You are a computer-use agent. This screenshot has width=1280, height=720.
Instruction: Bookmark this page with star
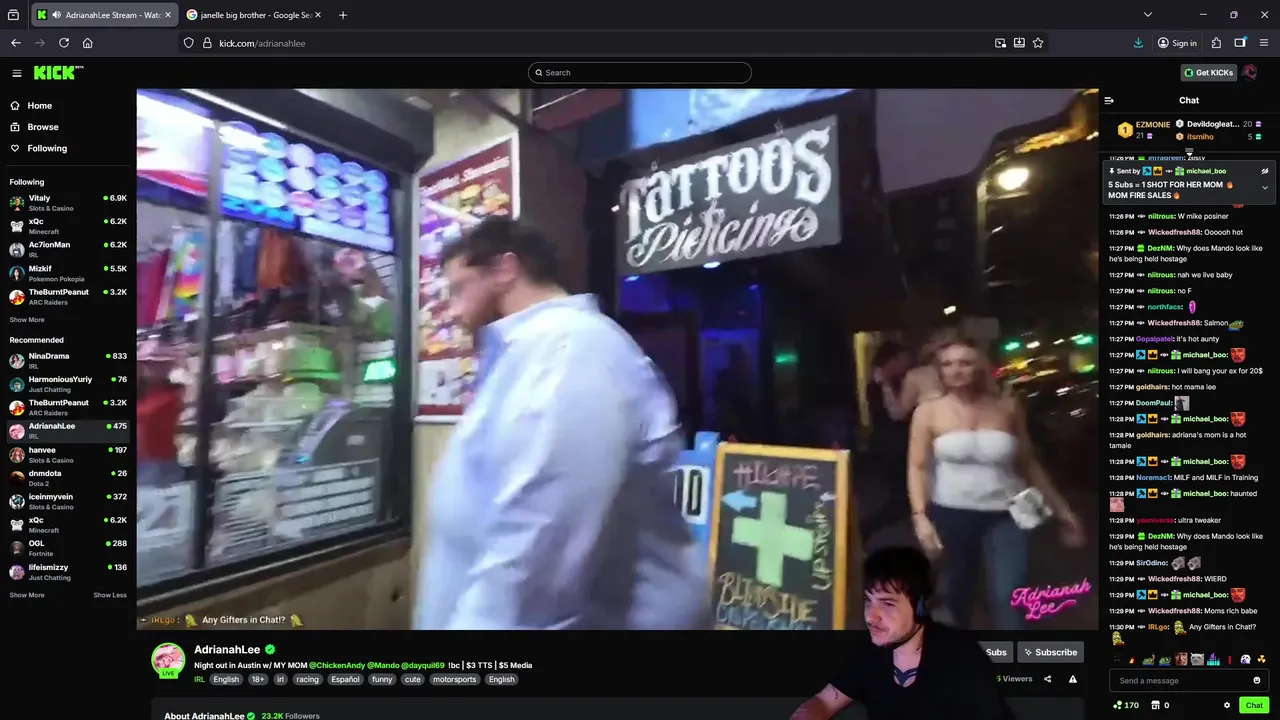[x=1038, y=43]
